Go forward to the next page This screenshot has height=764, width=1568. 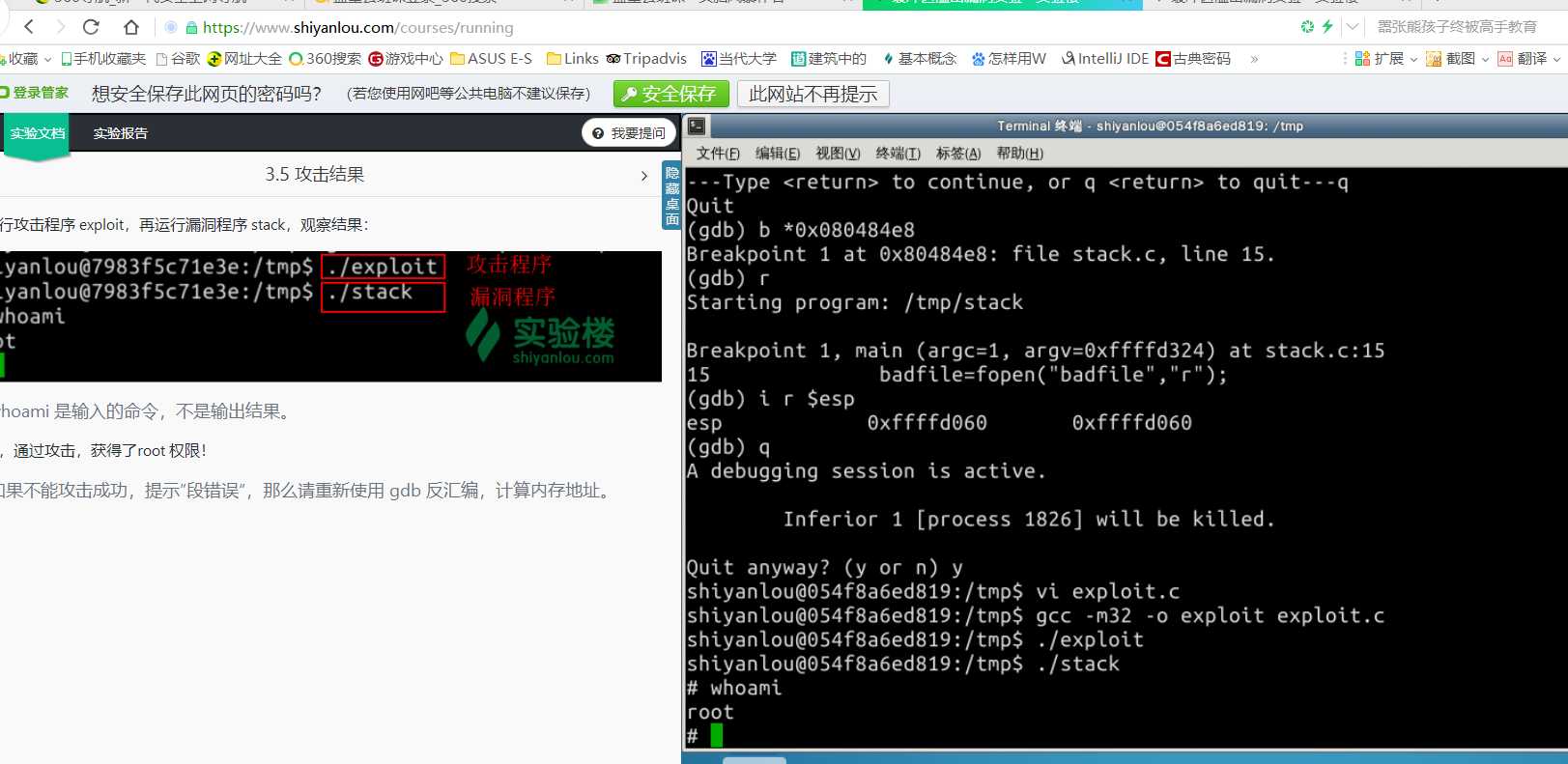[60, 27]
